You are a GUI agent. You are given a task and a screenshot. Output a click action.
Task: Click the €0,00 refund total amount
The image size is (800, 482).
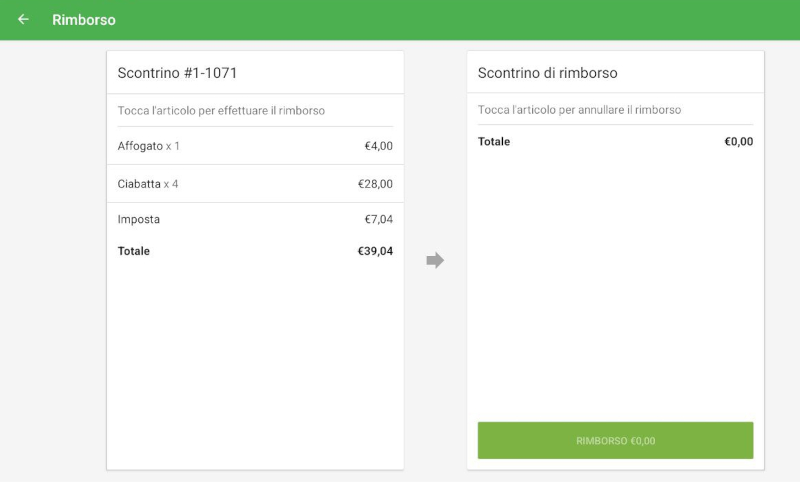point(738,142)
